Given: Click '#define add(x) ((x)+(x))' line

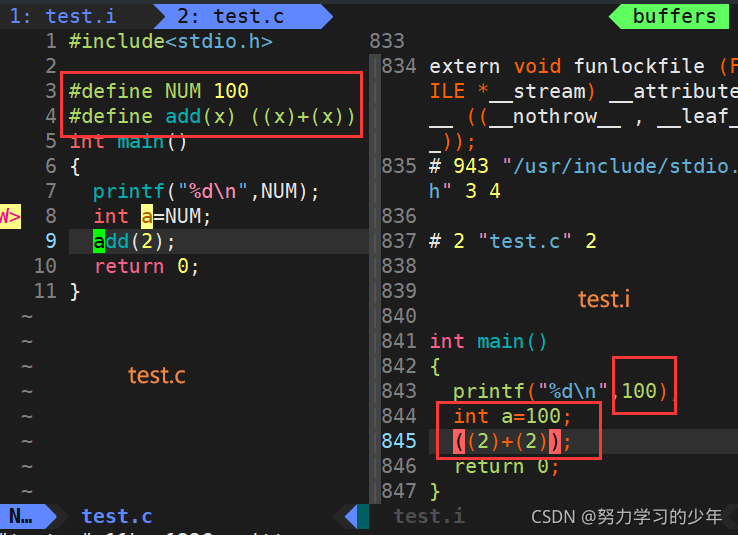Looking at the screenshot, I should (212, 116).
